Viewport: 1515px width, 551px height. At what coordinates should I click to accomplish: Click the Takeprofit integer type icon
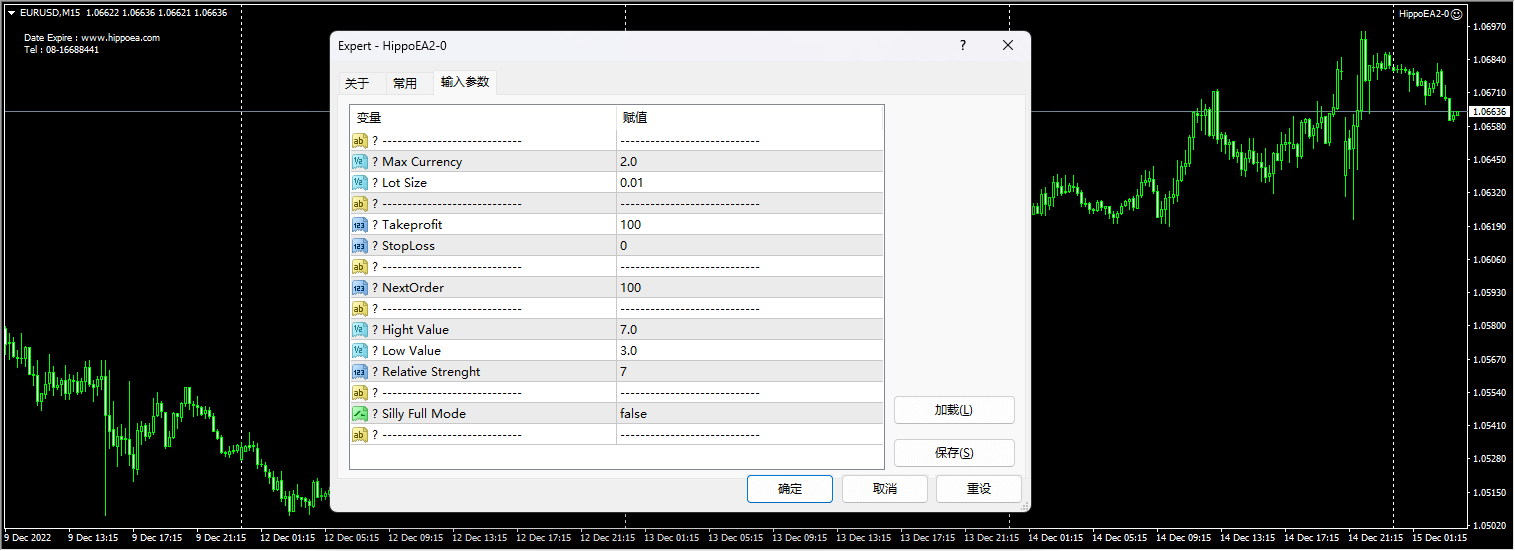tap(359, 225)
